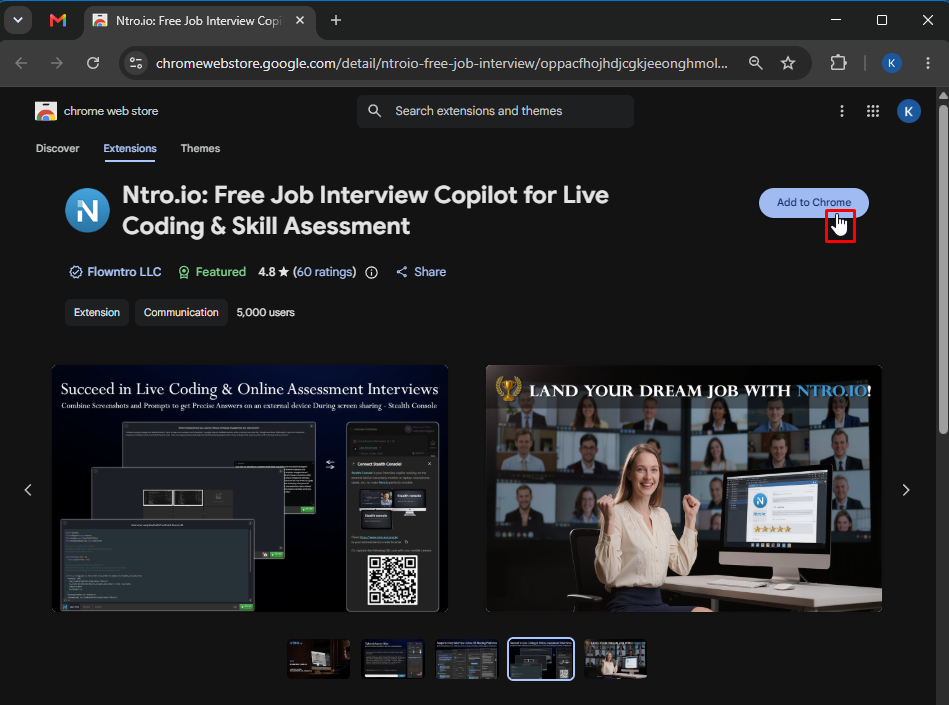View site information icon in address bar
The height and width of the screenshot is (705, 949).
(136, 63)
